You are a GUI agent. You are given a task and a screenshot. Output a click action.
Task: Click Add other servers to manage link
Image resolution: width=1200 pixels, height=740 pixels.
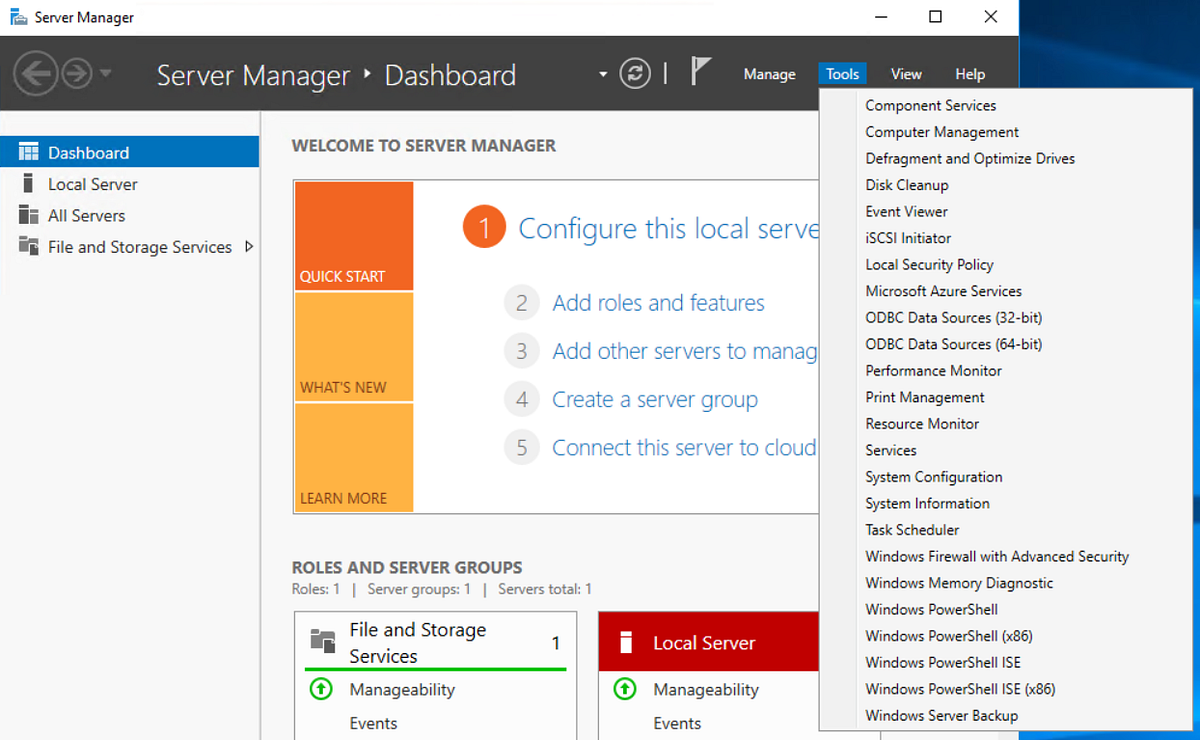[685, 351]
